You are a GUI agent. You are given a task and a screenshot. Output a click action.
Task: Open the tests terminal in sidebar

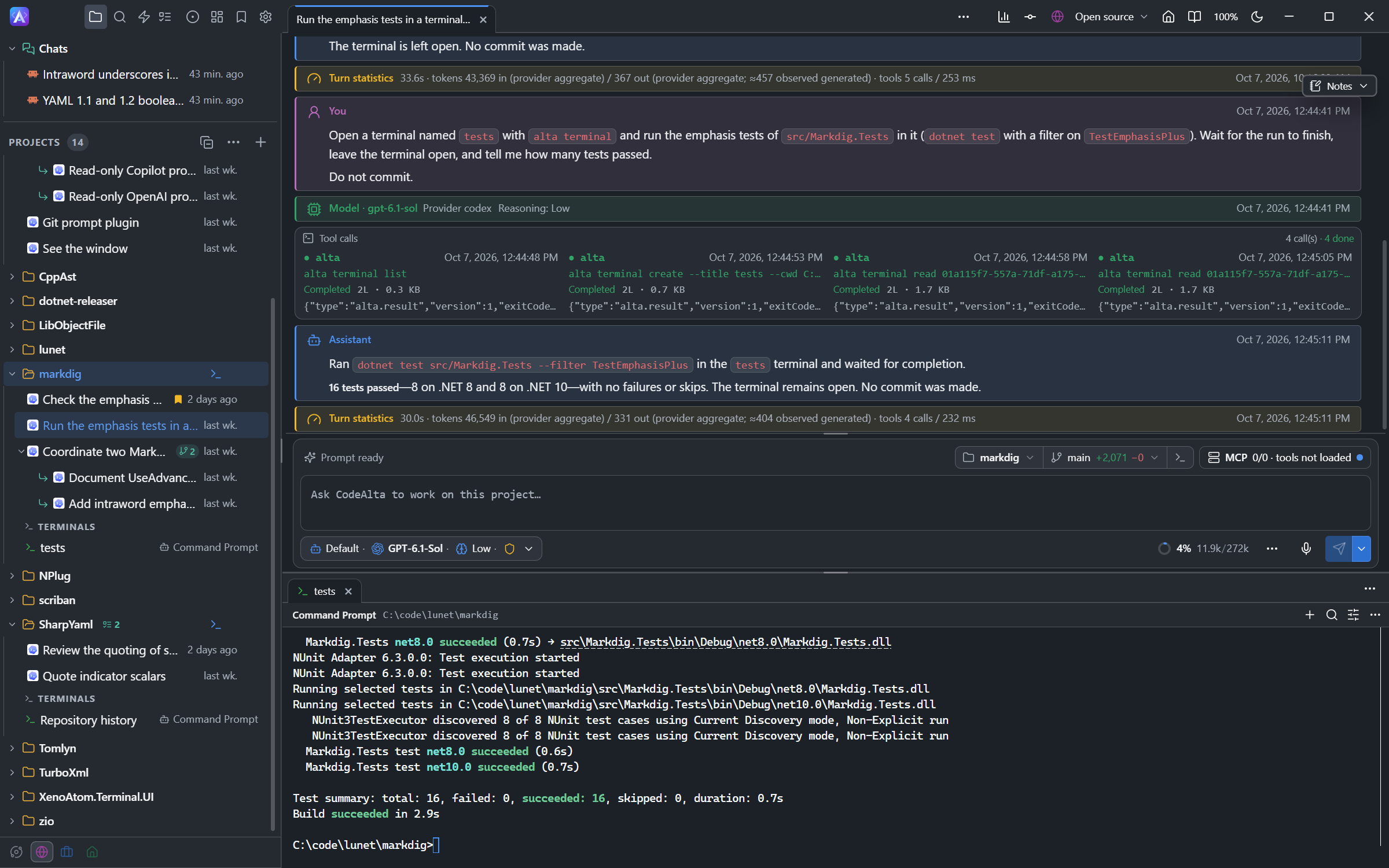(x=137, y=547)
